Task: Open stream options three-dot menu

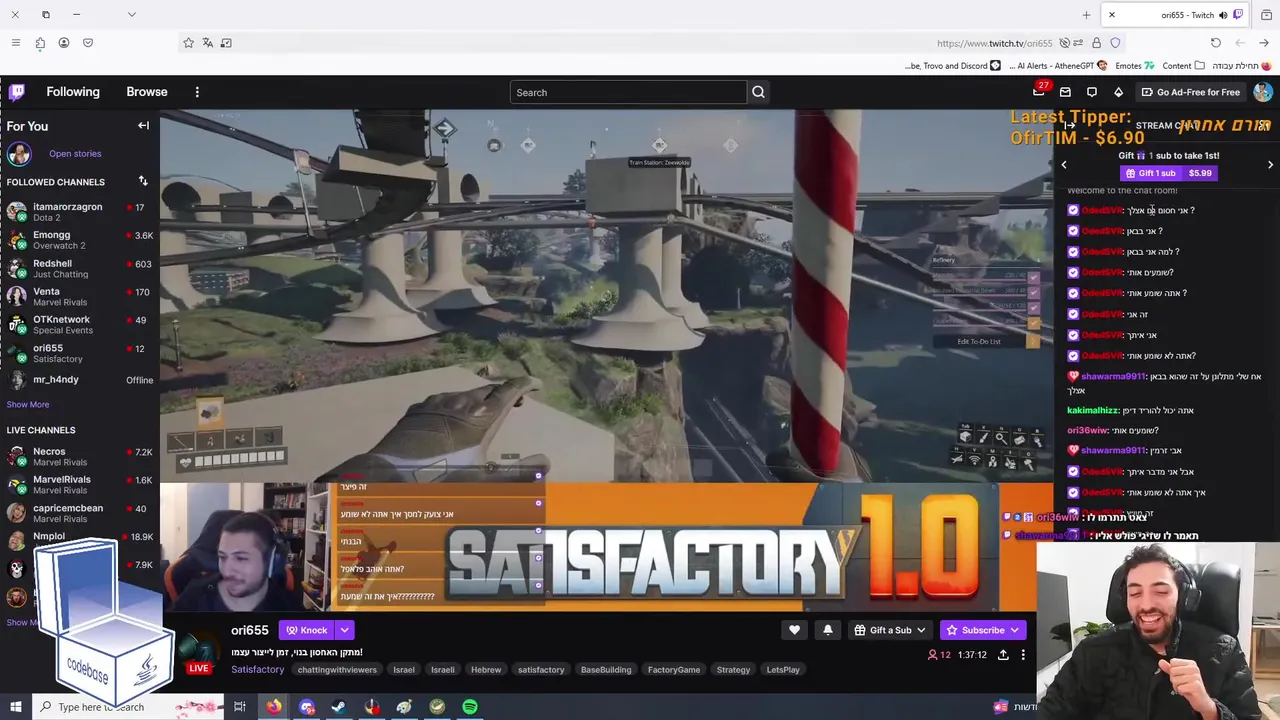Action: coord(1022,655)
